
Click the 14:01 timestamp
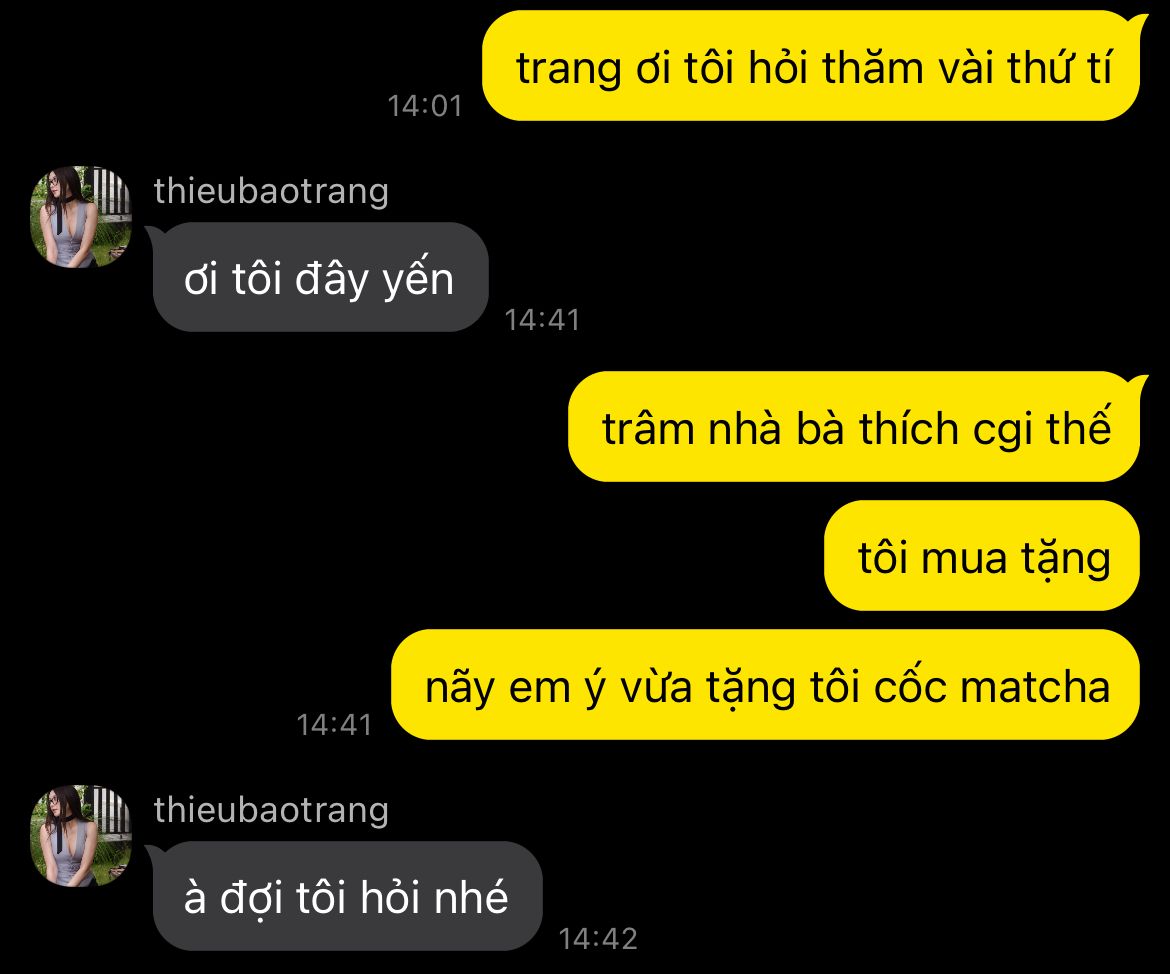tap(425, 106)
